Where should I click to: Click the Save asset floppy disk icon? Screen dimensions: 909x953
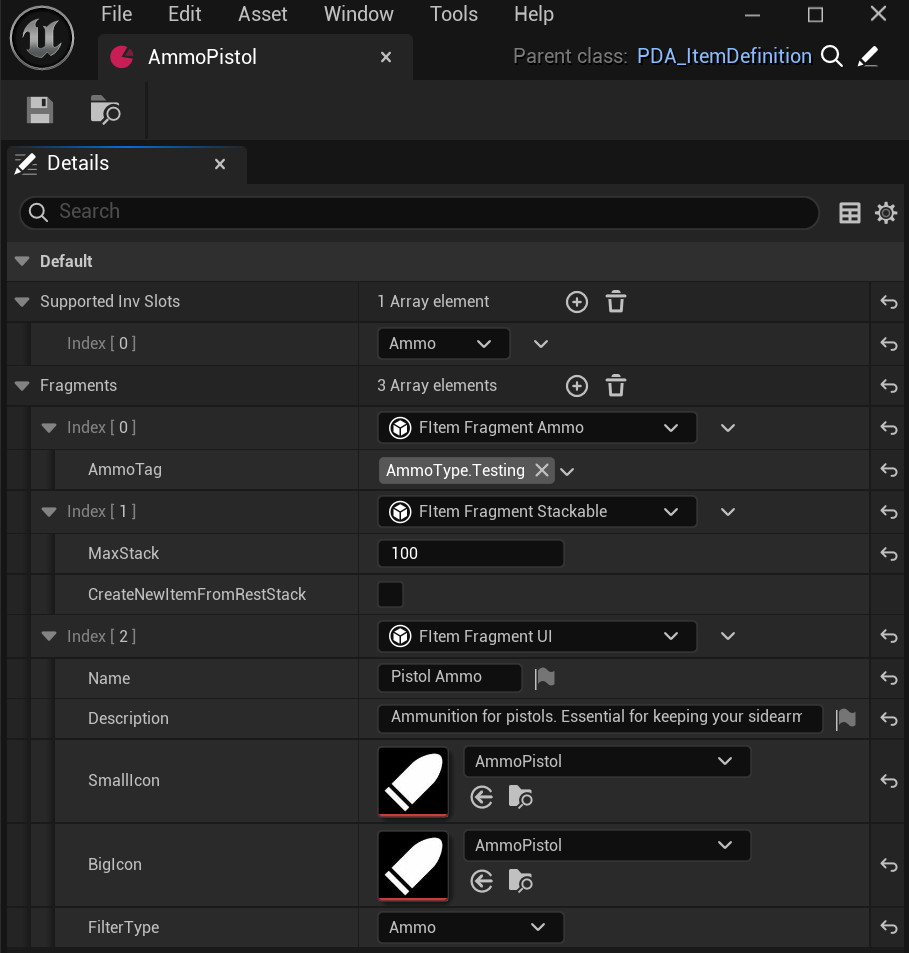(40, 110)
